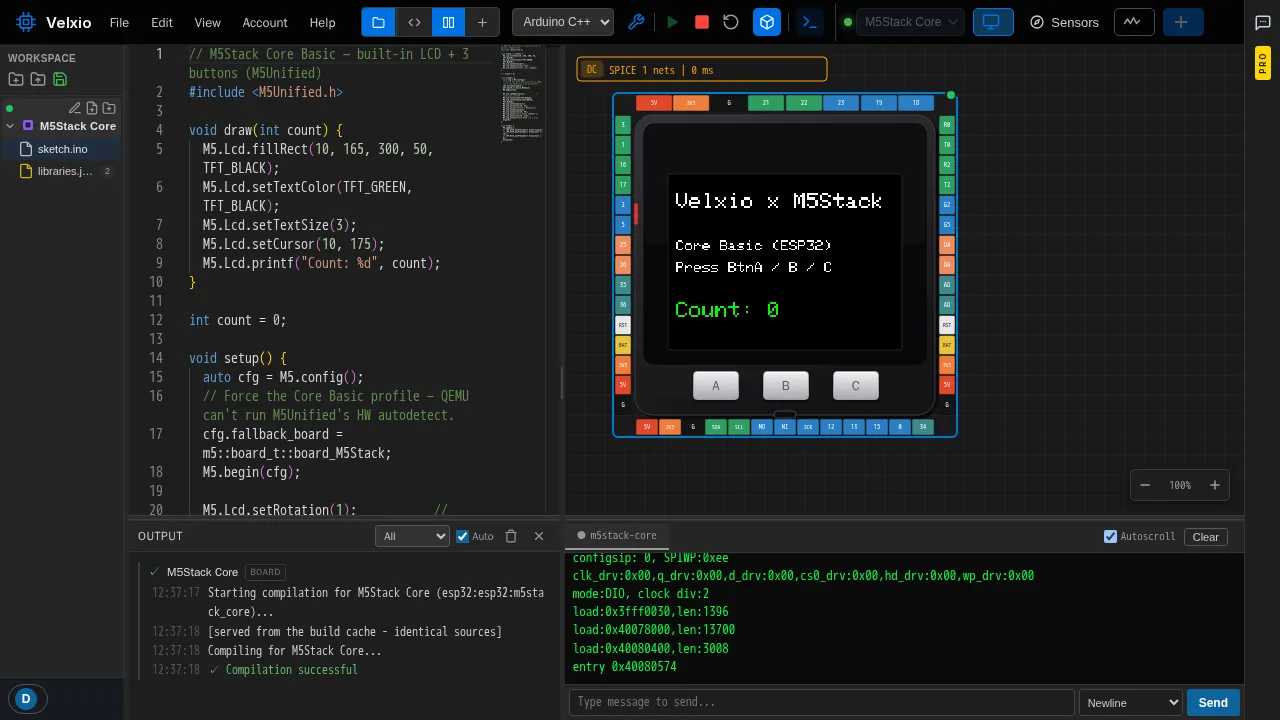Open the libraries.j... file
Image resolution: width=1280 pixels, height=720 pixels.
coord(62,171)
